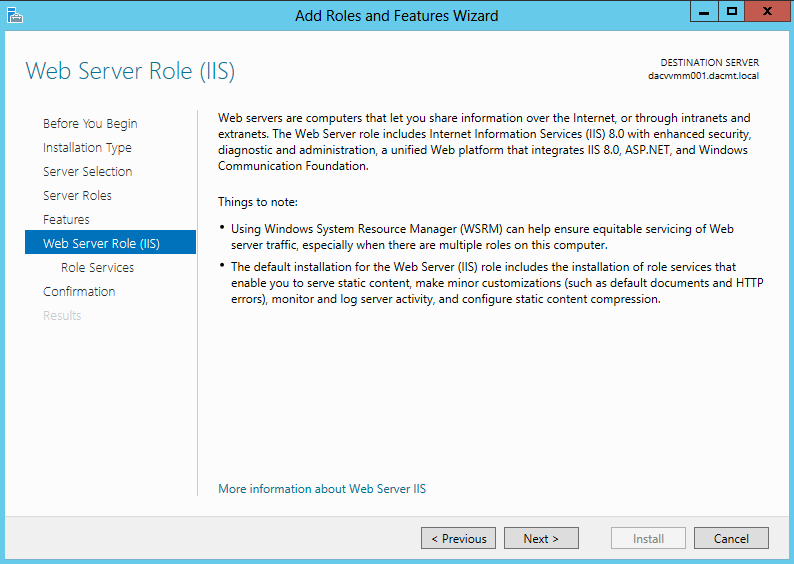Image resolution: width=794 pixels, height=564 pixels.
Task: Jump to Server Roles page
Action: [x=77, y=195]
